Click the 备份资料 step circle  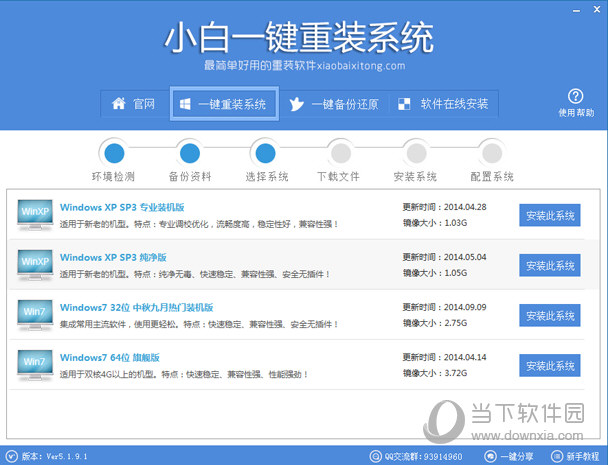coord(190,153)
